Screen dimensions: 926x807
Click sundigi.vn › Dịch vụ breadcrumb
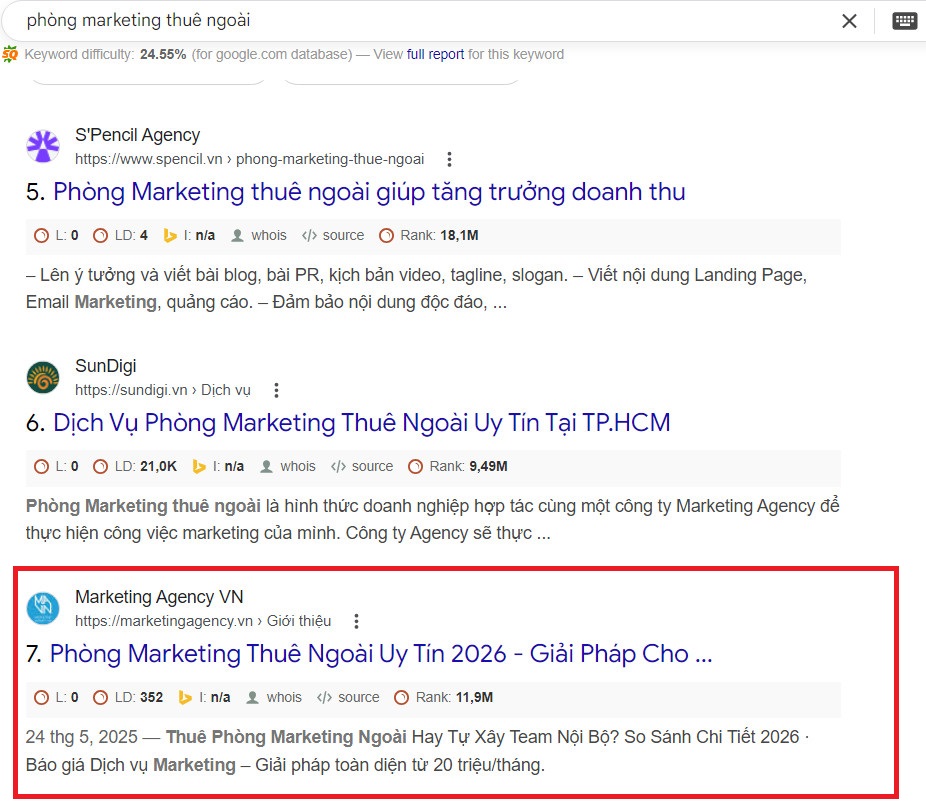[162, 390]
